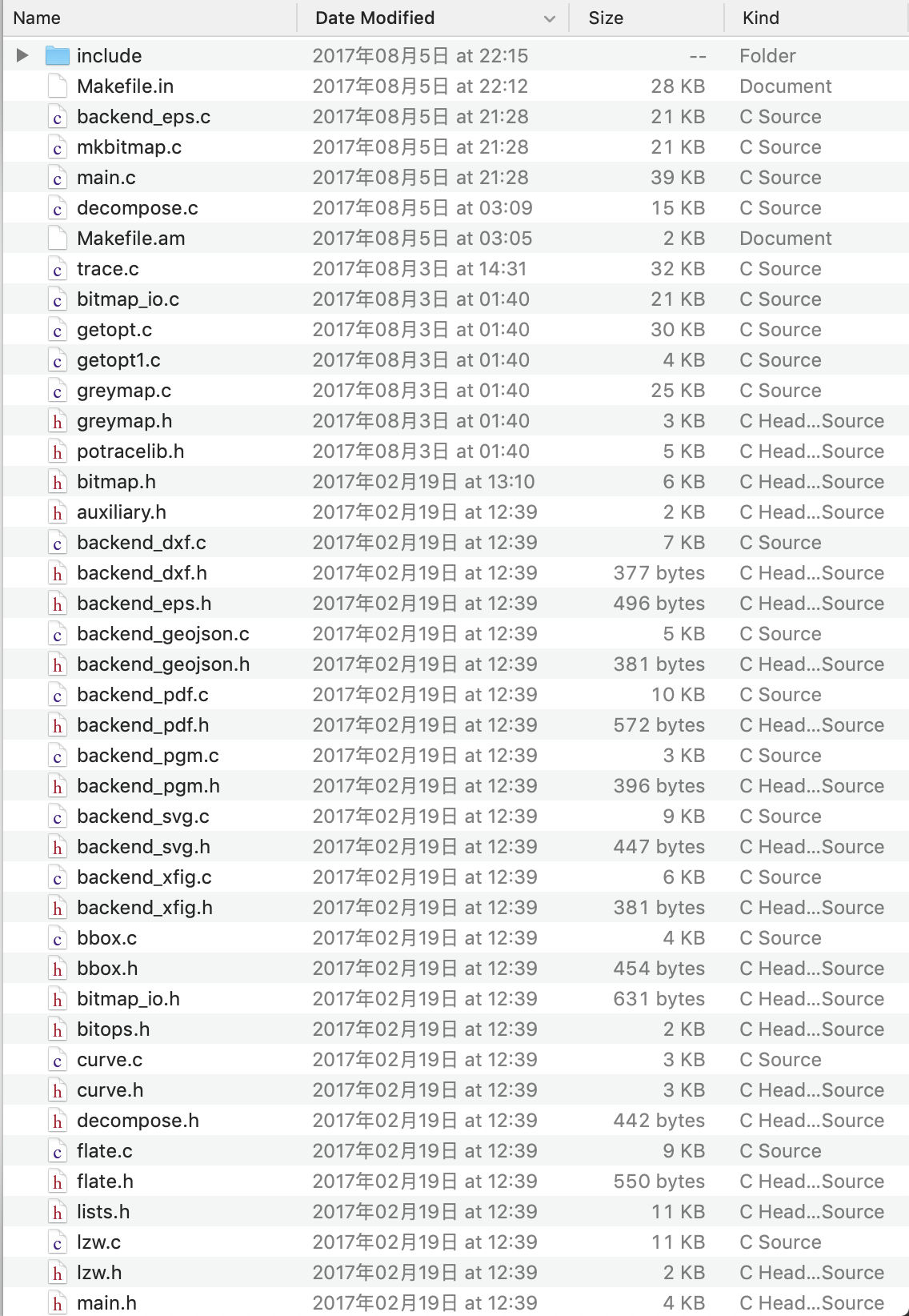Click the 631 bytes size of bitmap_io.h
This screenshot has height=1316, width=909.
tap(659, 999)
